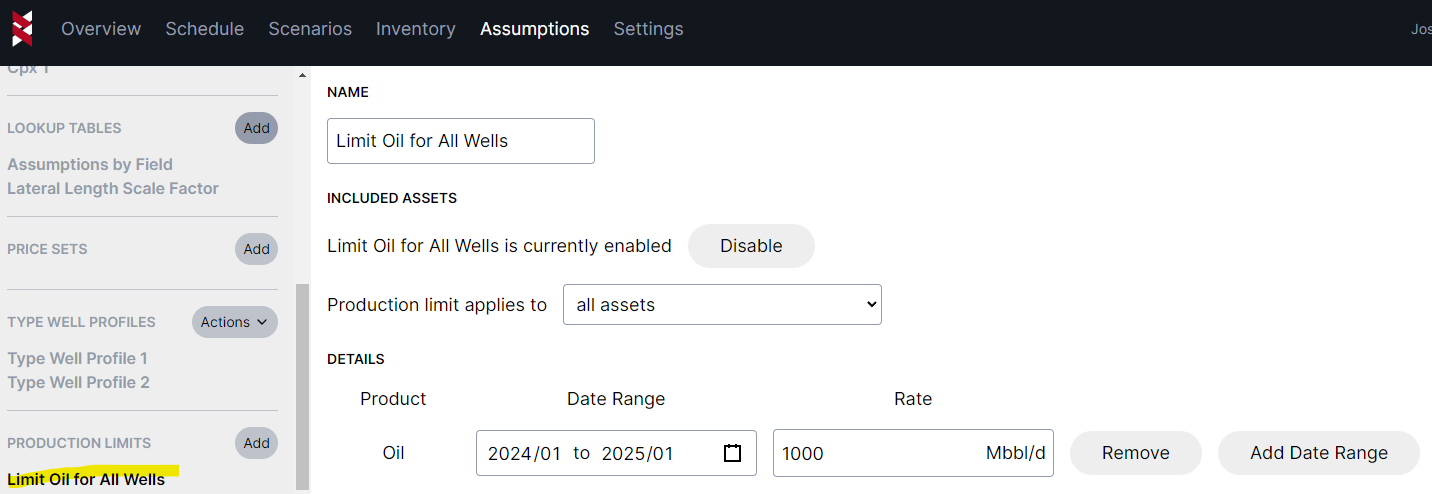Open the calendar picker in the Date Range field
This screenshot has height=494, width=1432.
click(732, 453)
